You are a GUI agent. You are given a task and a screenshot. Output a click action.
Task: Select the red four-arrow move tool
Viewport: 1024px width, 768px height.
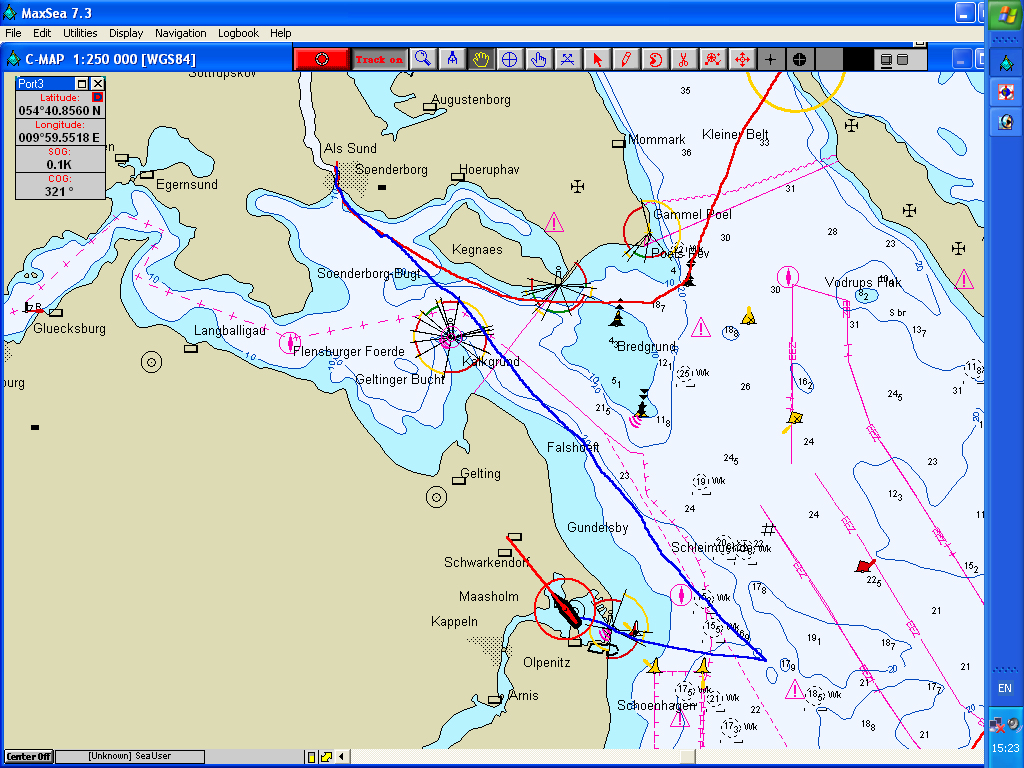click(x=742, y=59)
